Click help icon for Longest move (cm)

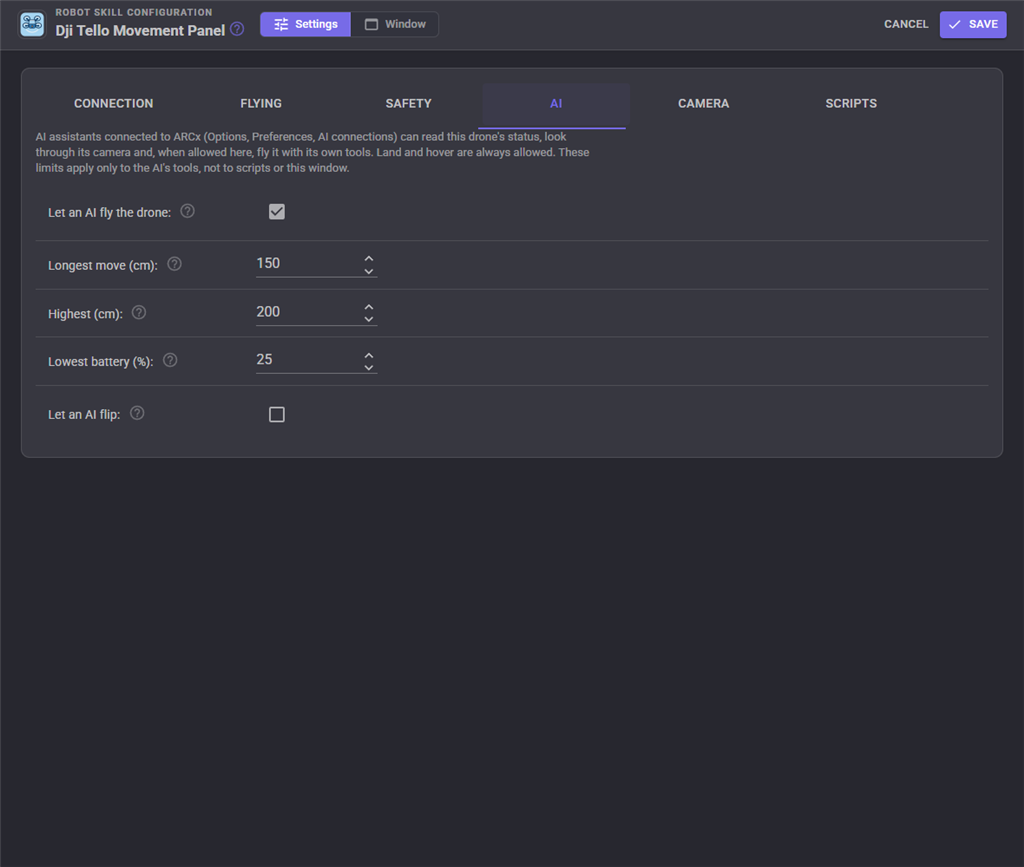coord(174,264)
